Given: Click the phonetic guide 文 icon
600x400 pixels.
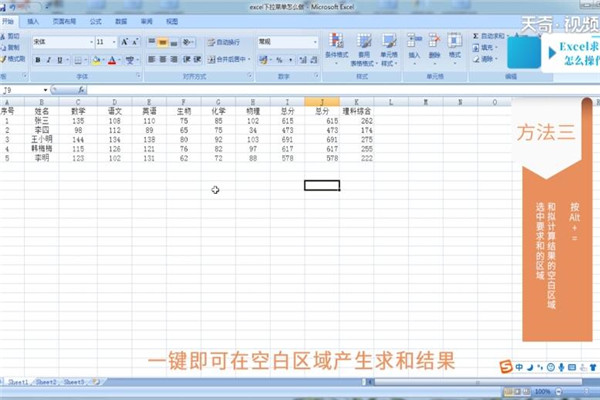Looking at the screenshot, I should coord(130,60).
